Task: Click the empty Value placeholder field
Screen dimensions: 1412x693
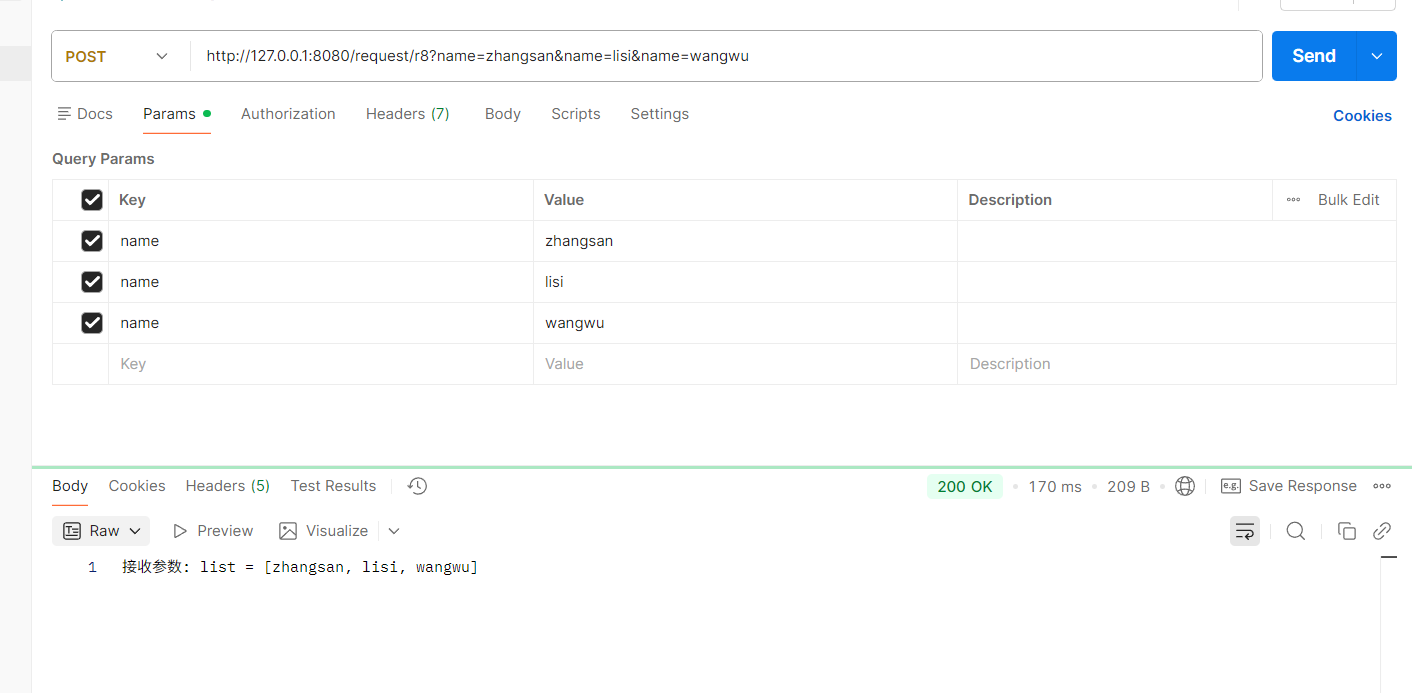Action: click(745, 364)
